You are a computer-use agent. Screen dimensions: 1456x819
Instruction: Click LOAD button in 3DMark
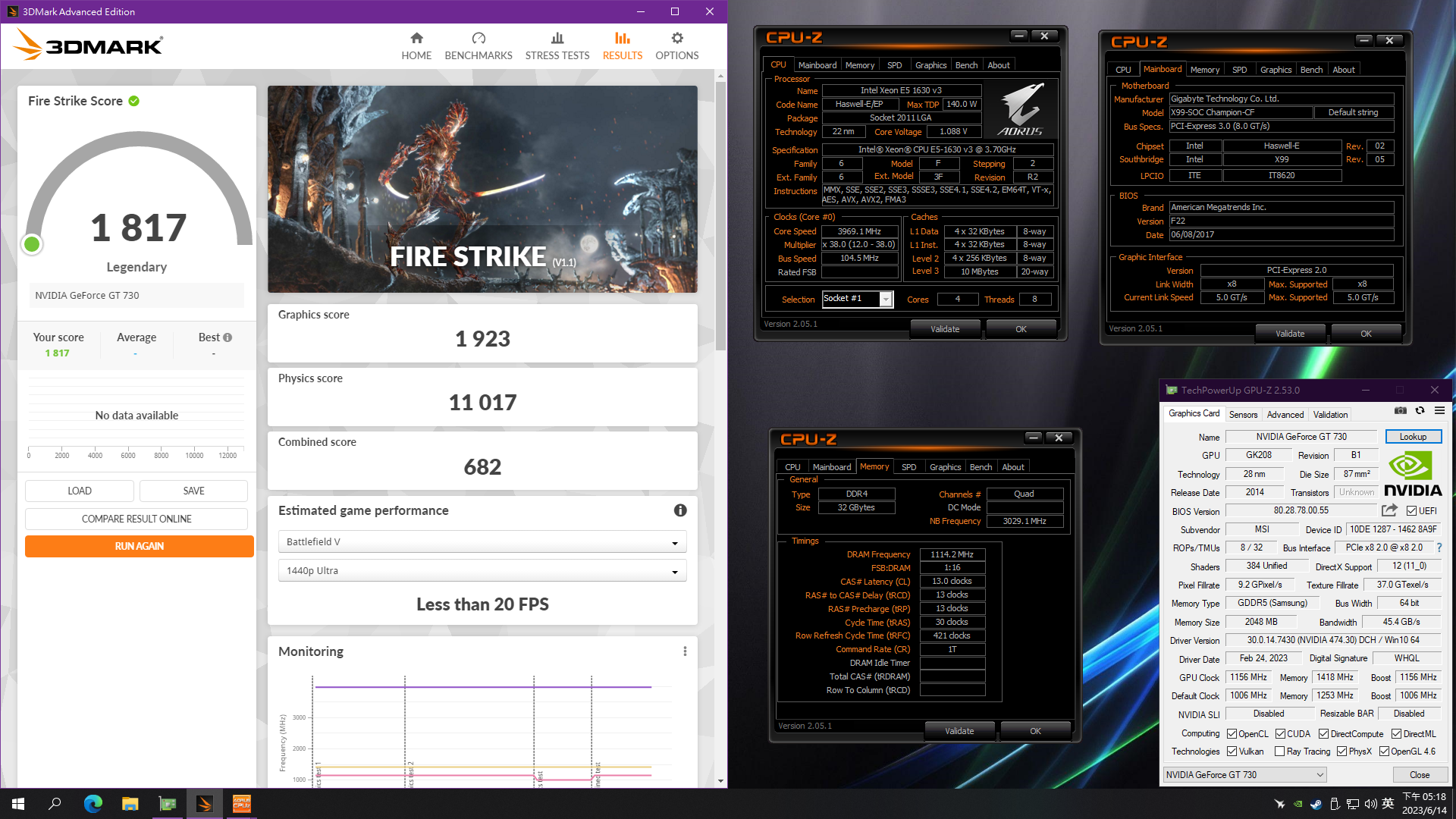[80, 491]
